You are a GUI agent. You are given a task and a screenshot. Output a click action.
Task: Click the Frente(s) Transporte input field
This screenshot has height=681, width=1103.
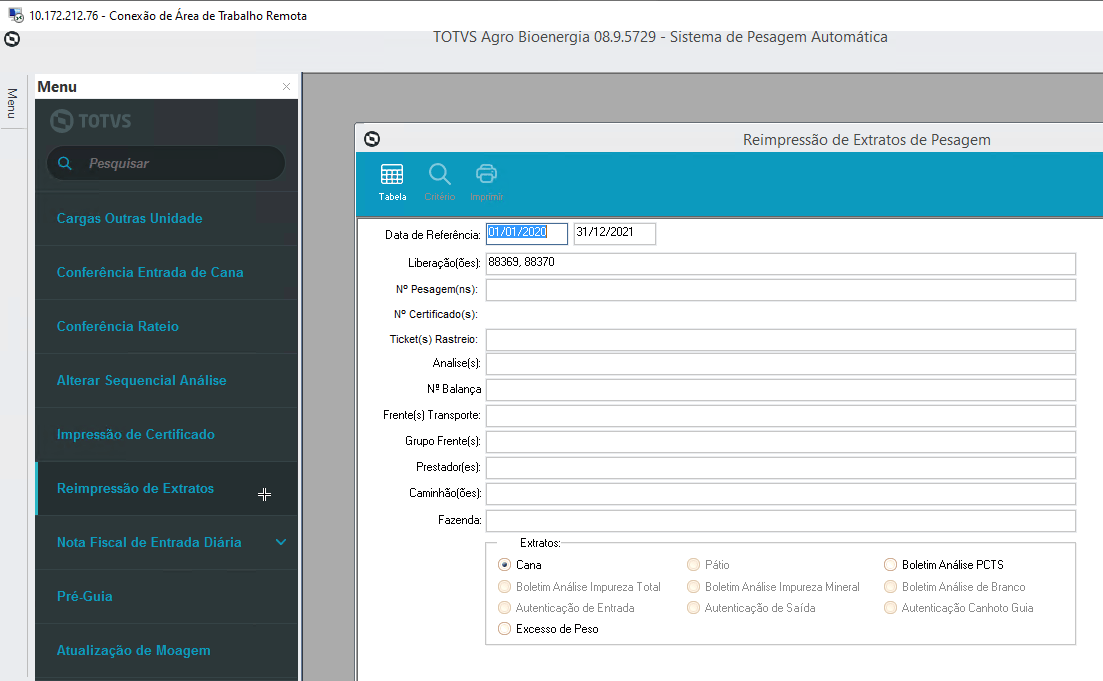pyautogui.click(x=781, y=416)
